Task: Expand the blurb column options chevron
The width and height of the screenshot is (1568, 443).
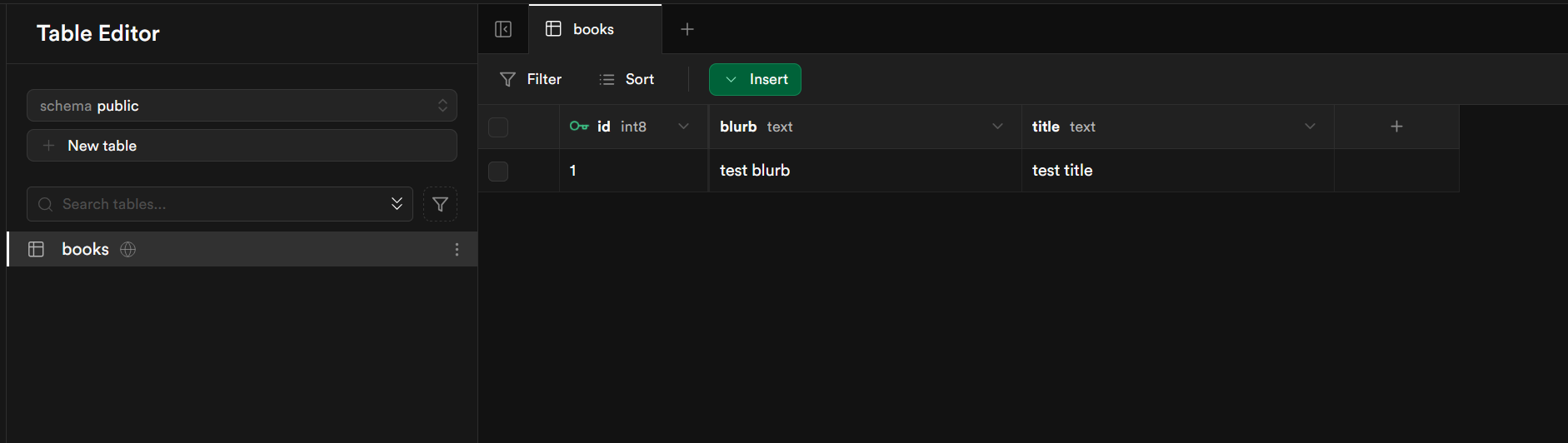Action: (997, 127)
